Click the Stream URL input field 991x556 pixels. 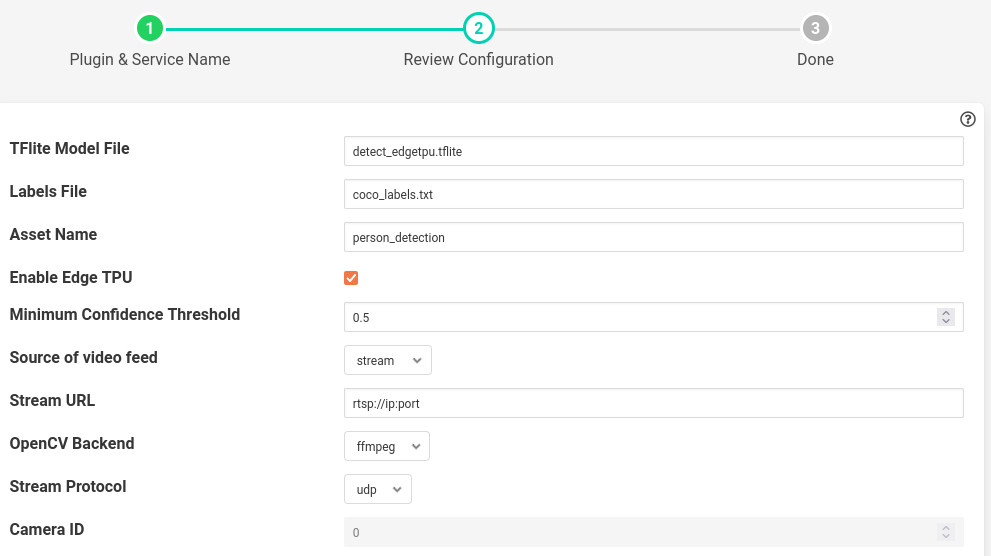(652, 403)
